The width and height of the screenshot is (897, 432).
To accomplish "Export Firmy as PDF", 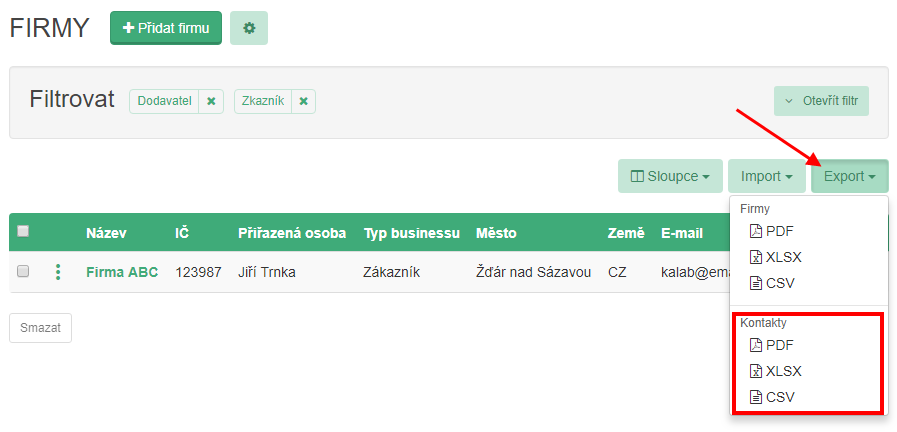I will 771,231.
